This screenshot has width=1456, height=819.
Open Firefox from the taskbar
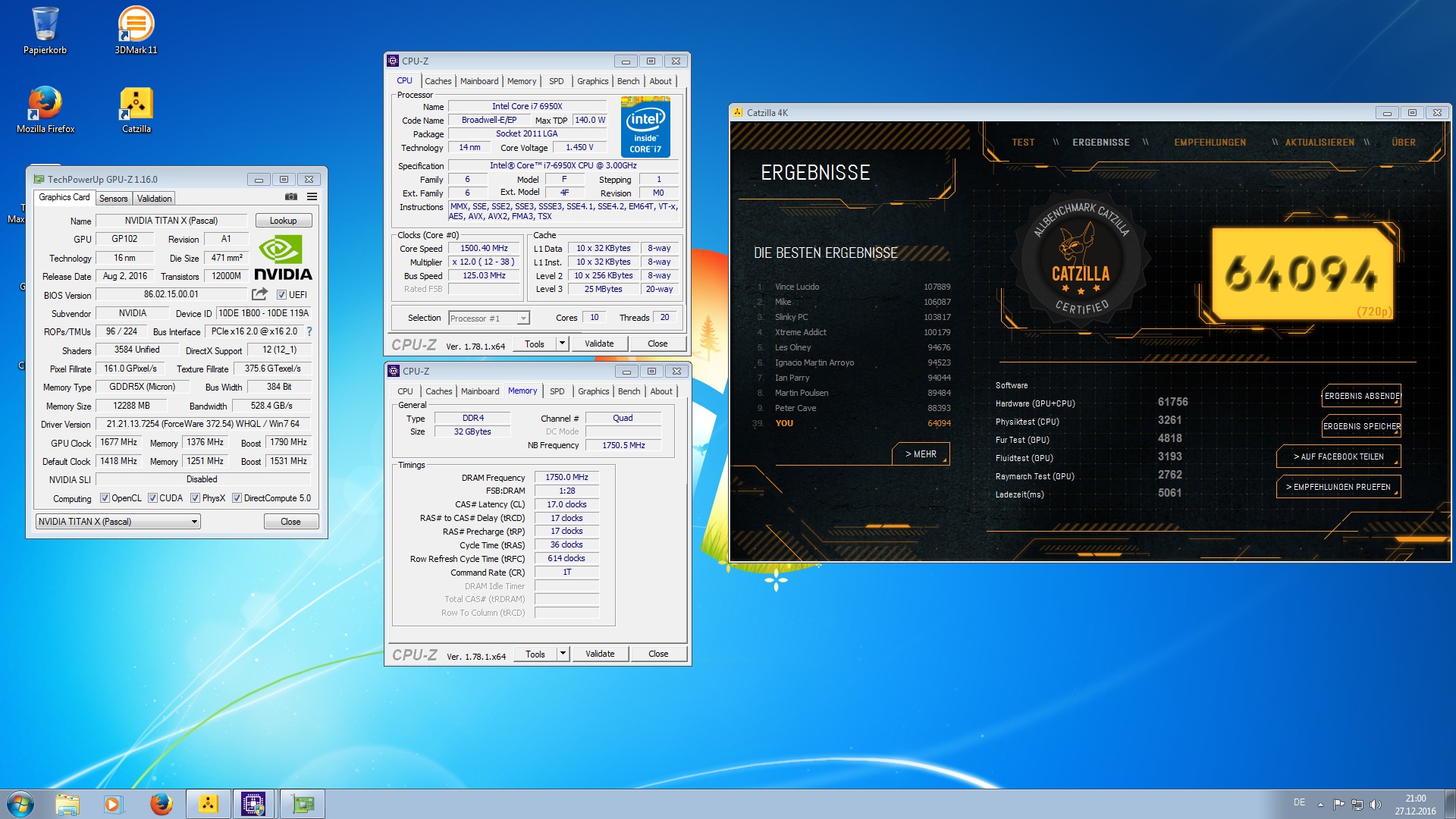click(x=161, y=804)
